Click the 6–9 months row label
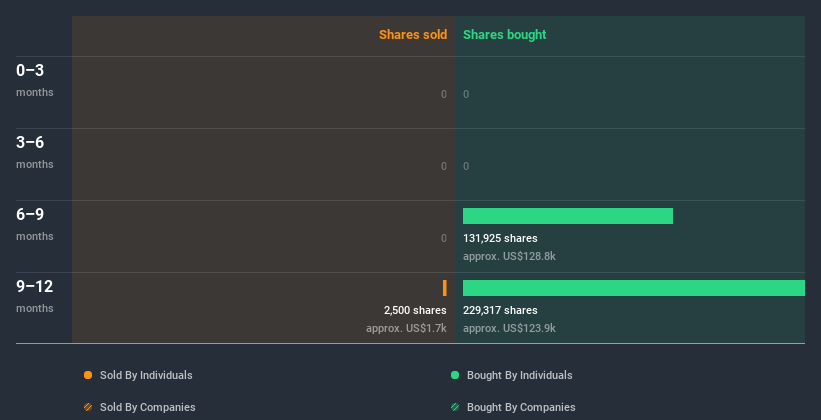Screen dimensions: 821x420 (x=35, y=224)
